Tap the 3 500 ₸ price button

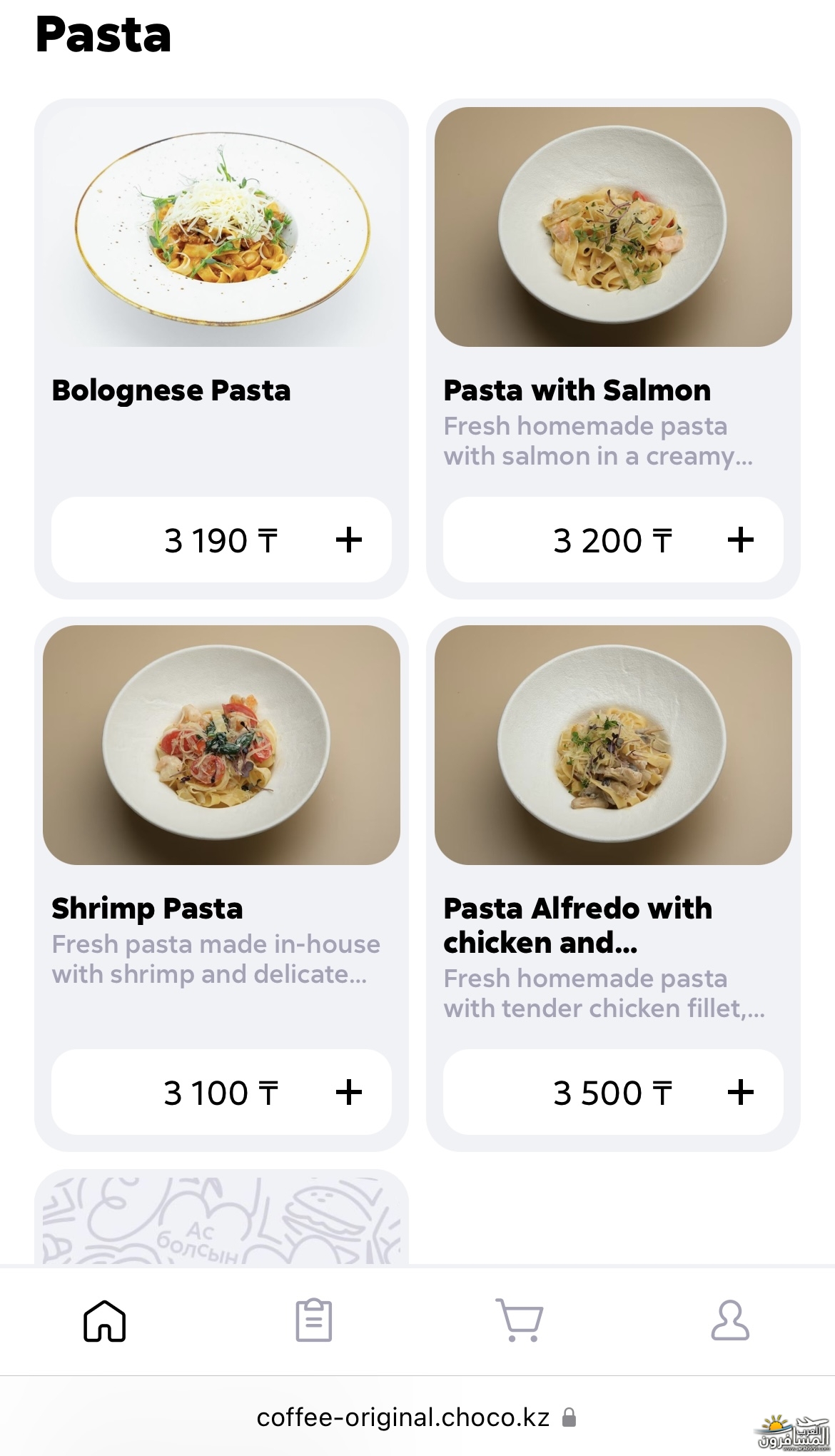pos(612,1093)
